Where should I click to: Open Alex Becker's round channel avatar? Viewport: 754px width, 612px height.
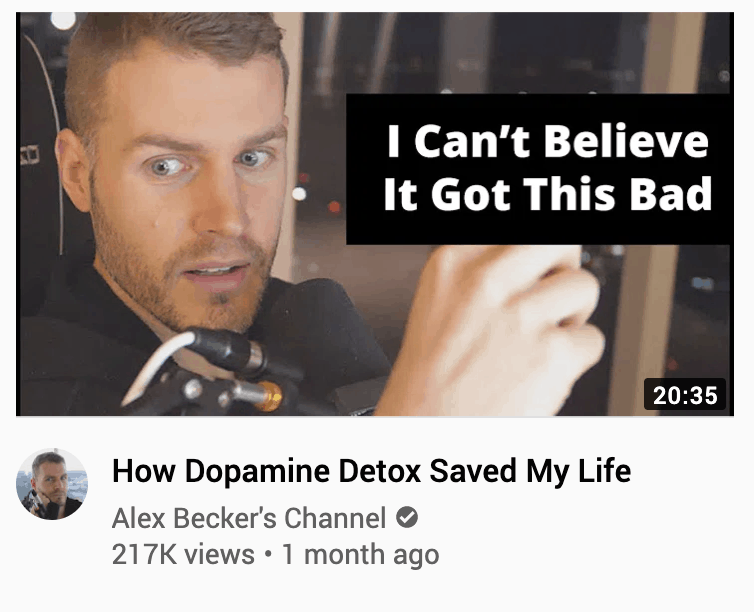(52, 484)
